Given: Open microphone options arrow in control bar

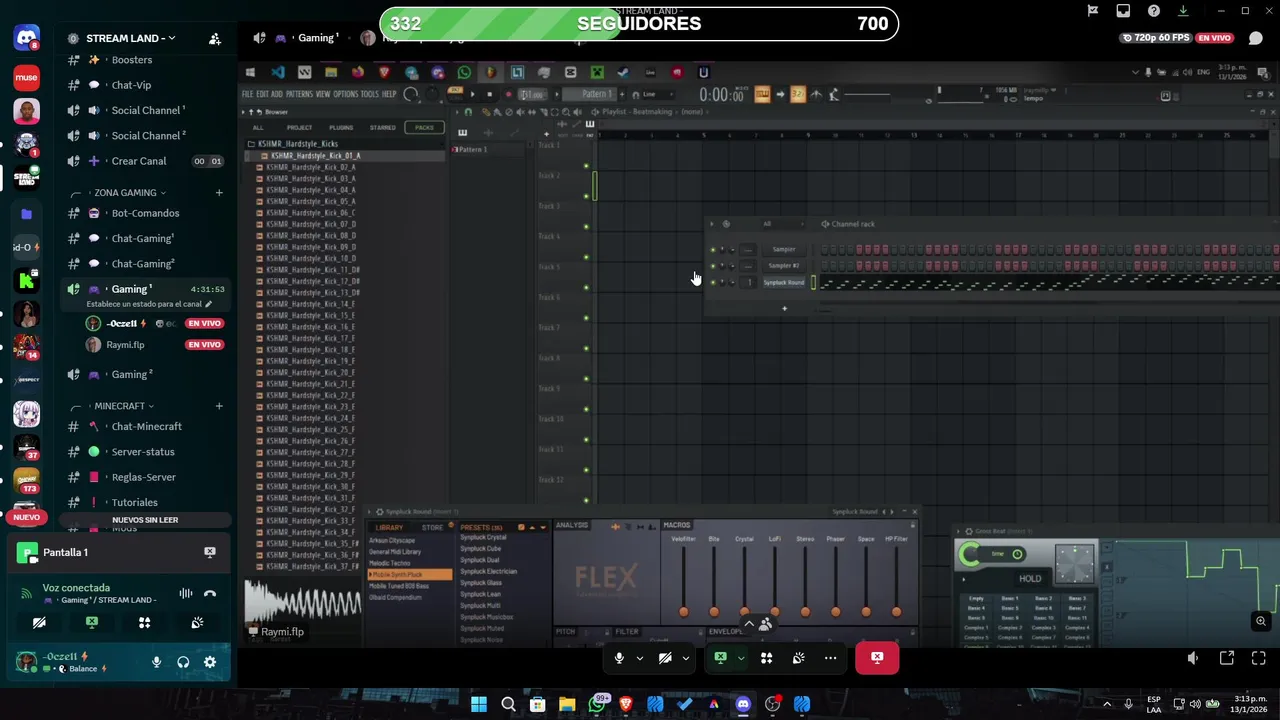Looking at the screenshot, I should click(640, 658).
